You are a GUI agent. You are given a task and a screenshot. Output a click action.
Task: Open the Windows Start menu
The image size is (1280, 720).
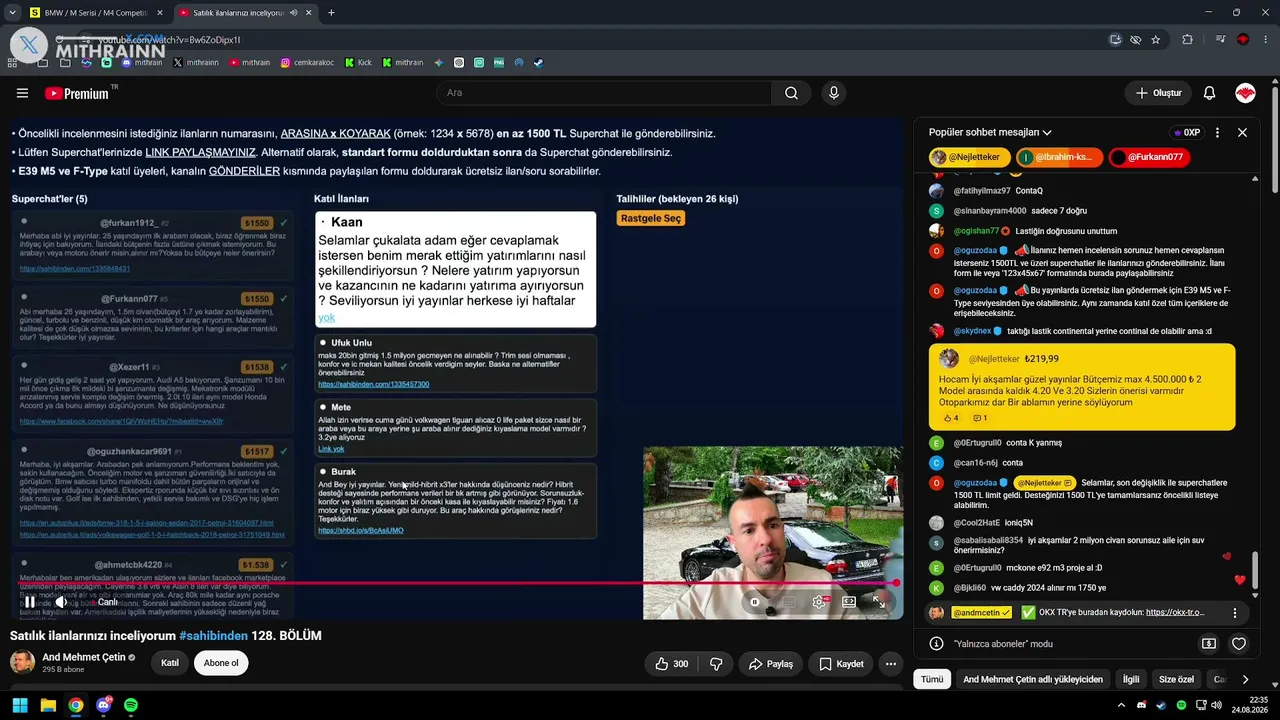pos(20,705)
